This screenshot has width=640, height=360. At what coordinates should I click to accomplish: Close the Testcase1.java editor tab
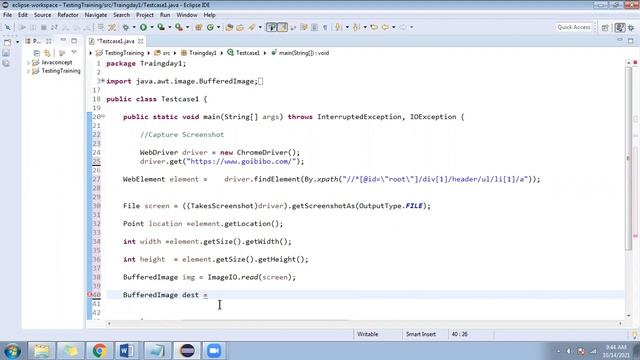click(140, 41)
